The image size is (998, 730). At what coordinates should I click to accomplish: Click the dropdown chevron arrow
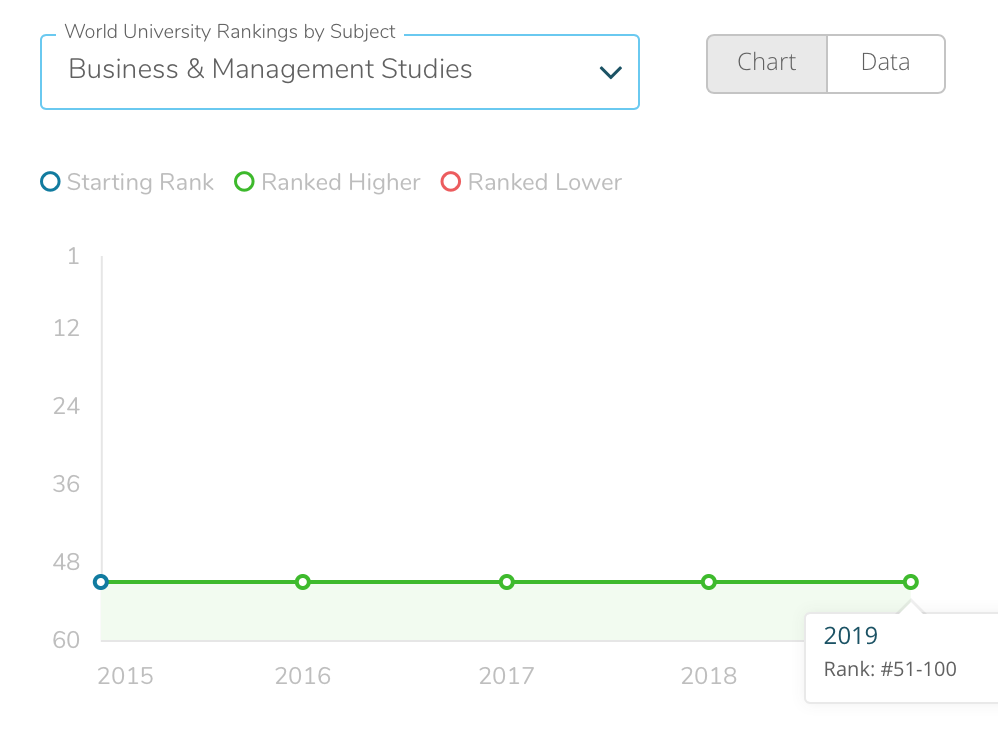coord(610,73)
